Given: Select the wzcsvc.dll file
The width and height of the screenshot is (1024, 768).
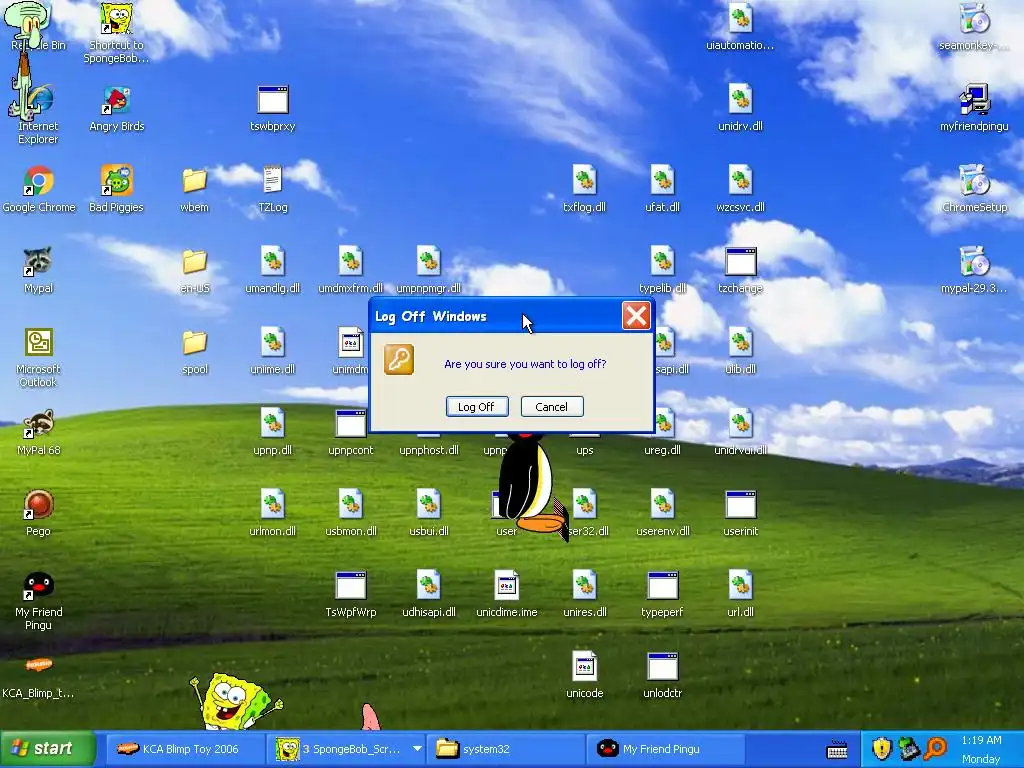Looking at the screenshot, I should 741,189.
